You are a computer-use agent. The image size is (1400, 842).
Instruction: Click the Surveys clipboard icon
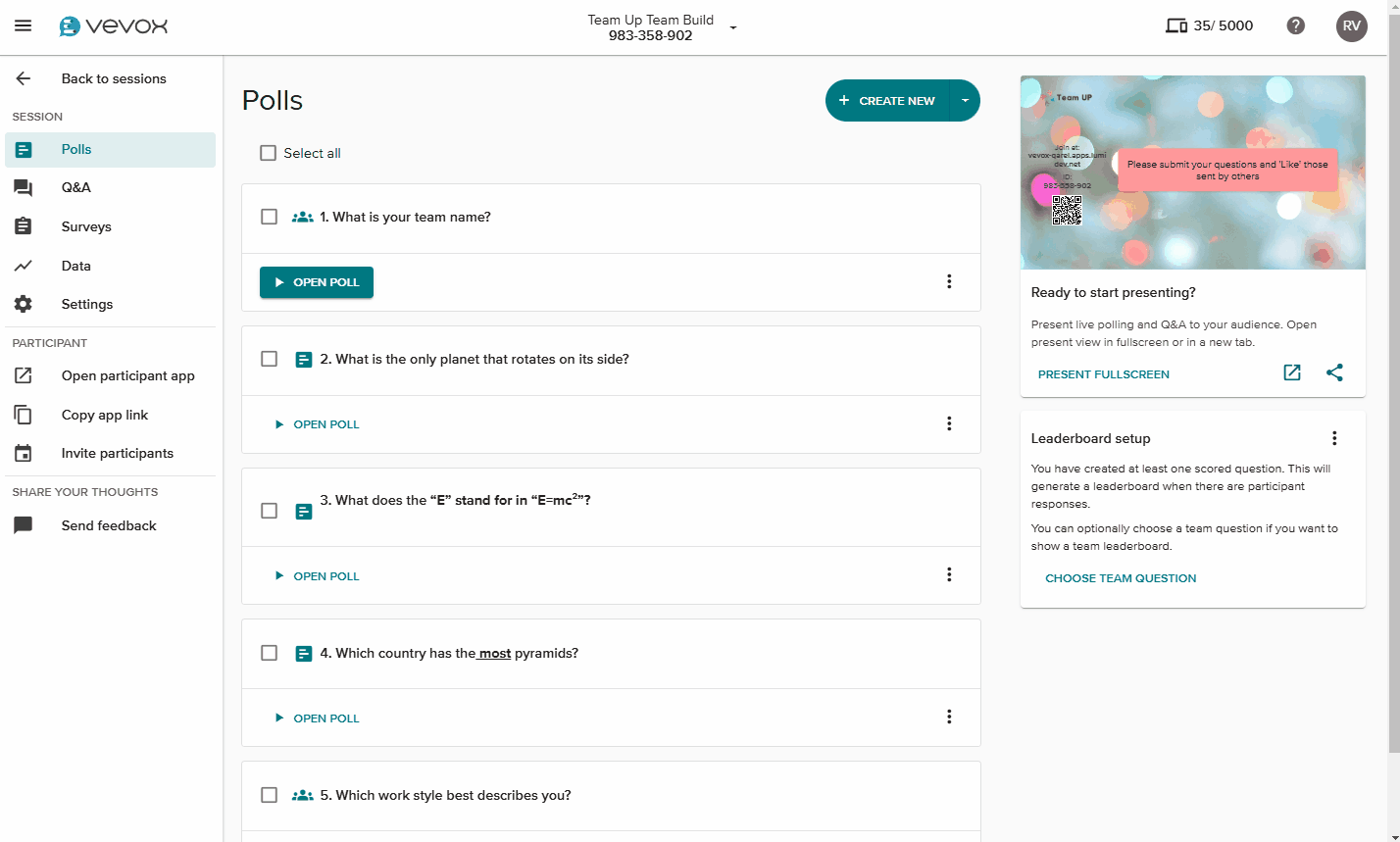pos(24,226)
